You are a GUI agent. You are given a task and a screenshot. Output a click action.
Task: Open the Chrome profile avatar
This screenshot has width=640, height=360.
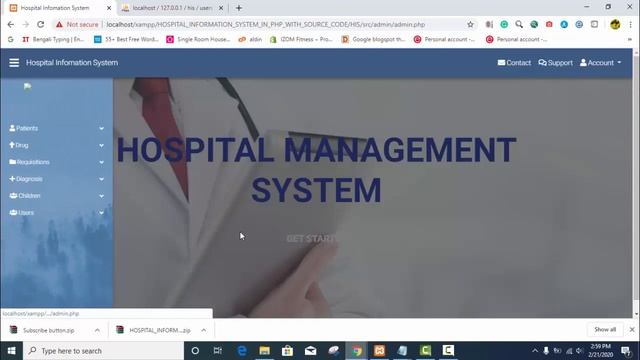click(615, 24)
